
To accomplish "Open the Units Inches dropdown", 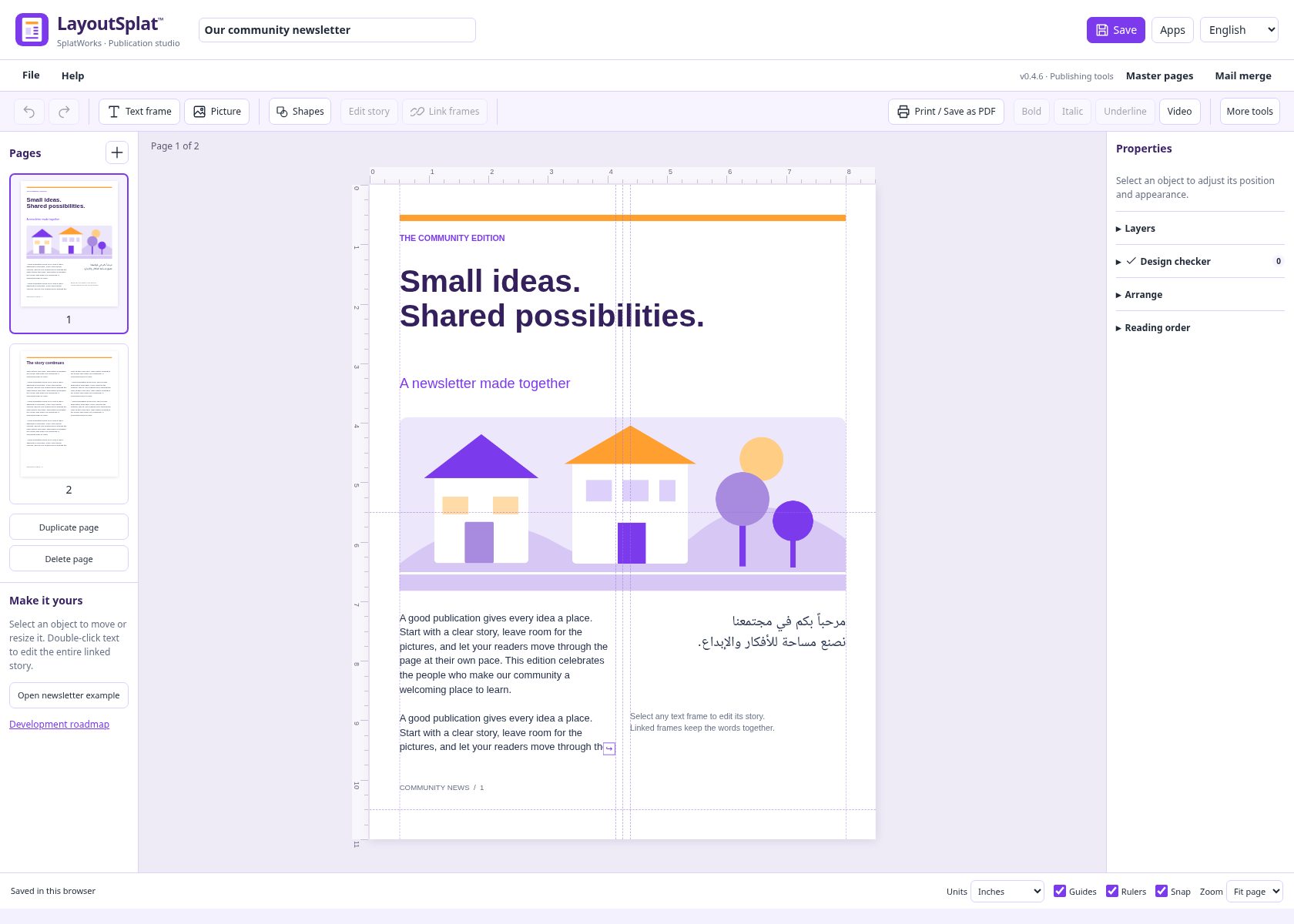I will 1007,892.
